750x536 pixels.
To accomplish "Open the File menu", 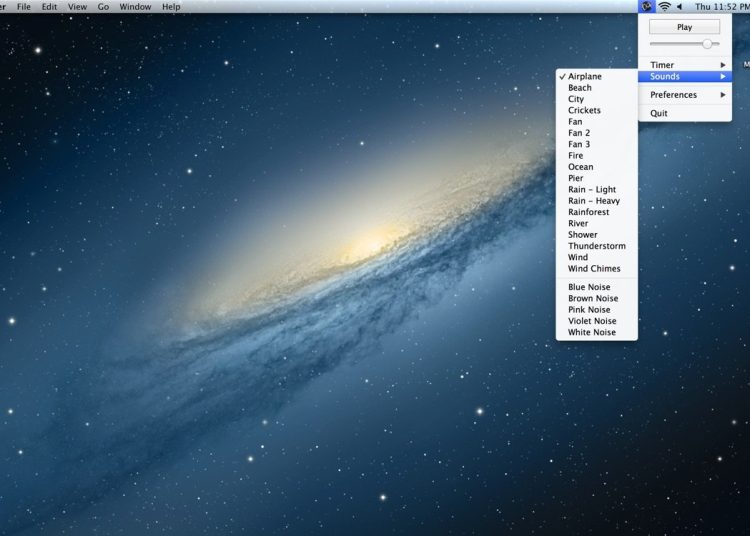I will pos(23,7).
